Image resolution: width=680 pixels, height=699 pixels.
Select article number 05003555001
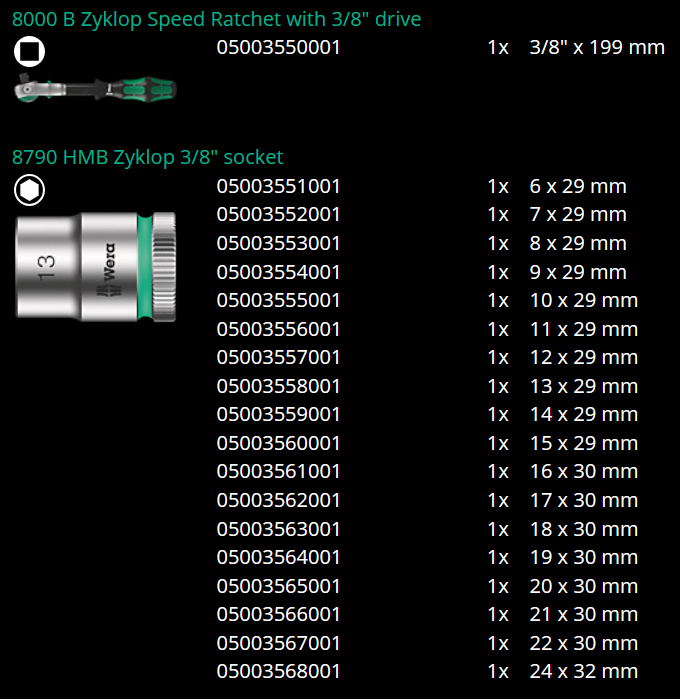tap(278, 300)
